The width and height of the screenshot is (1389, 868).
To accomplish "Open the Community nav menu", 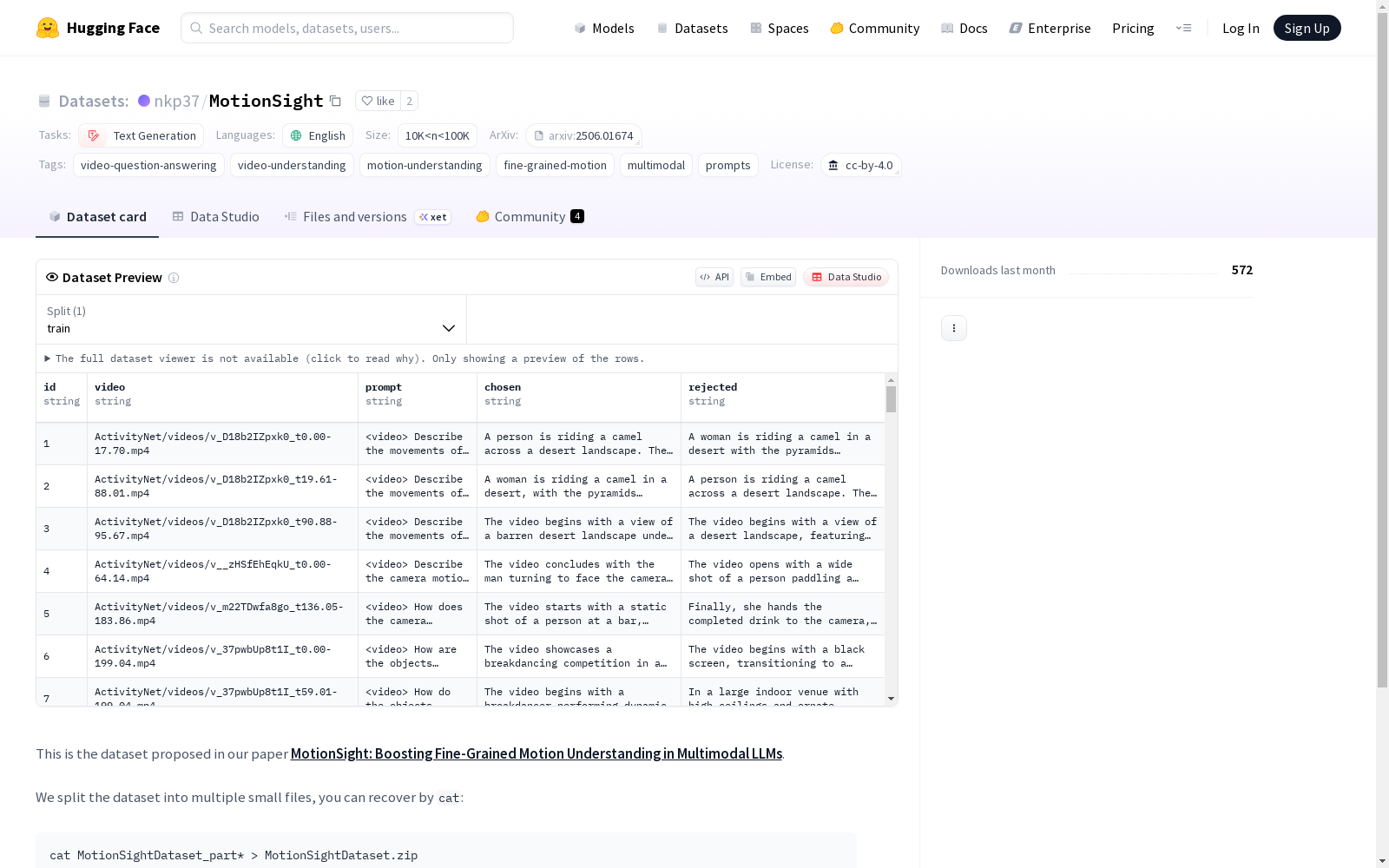I will point(874,28).
